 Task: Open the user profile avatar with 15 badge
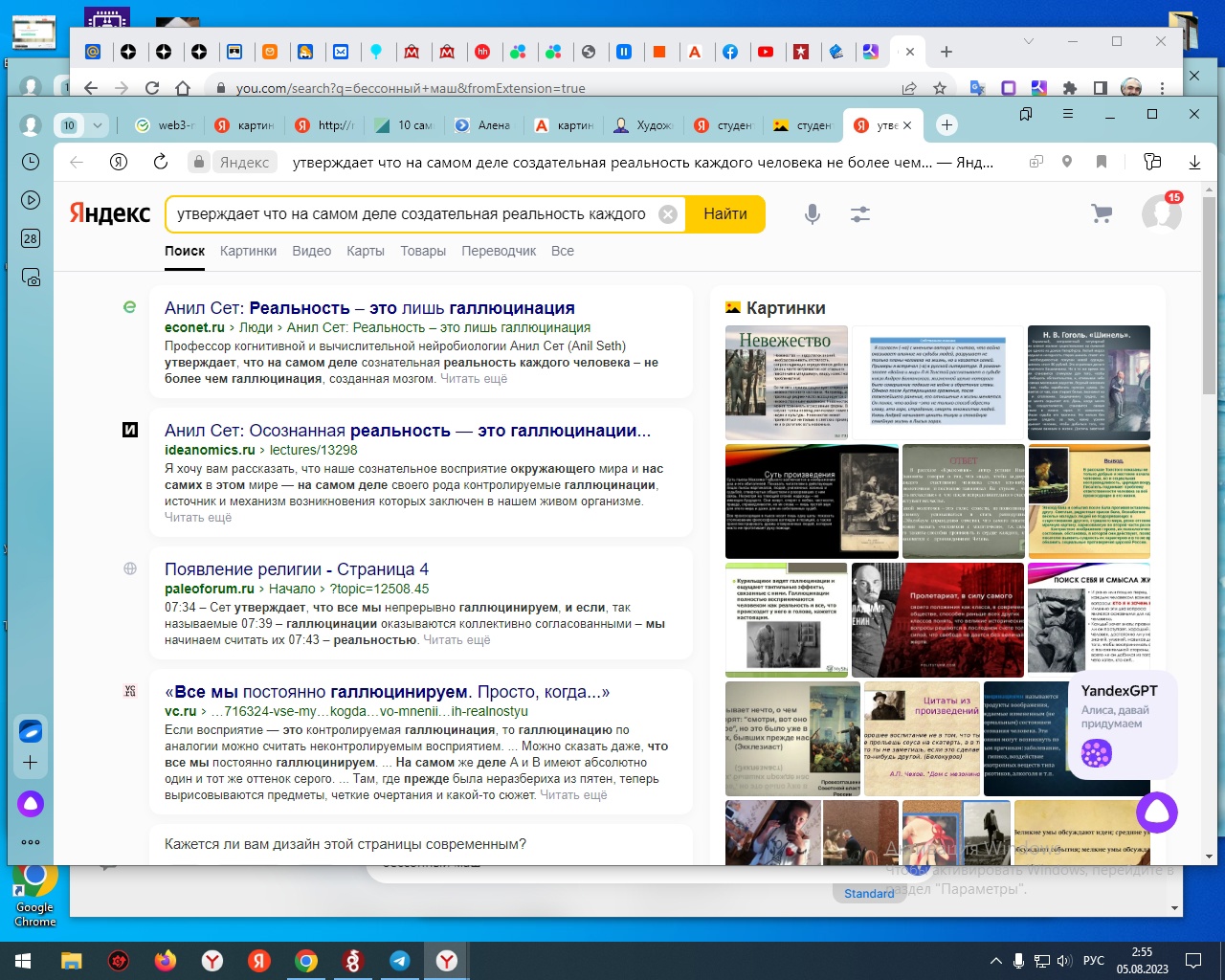pos(1161,213)
